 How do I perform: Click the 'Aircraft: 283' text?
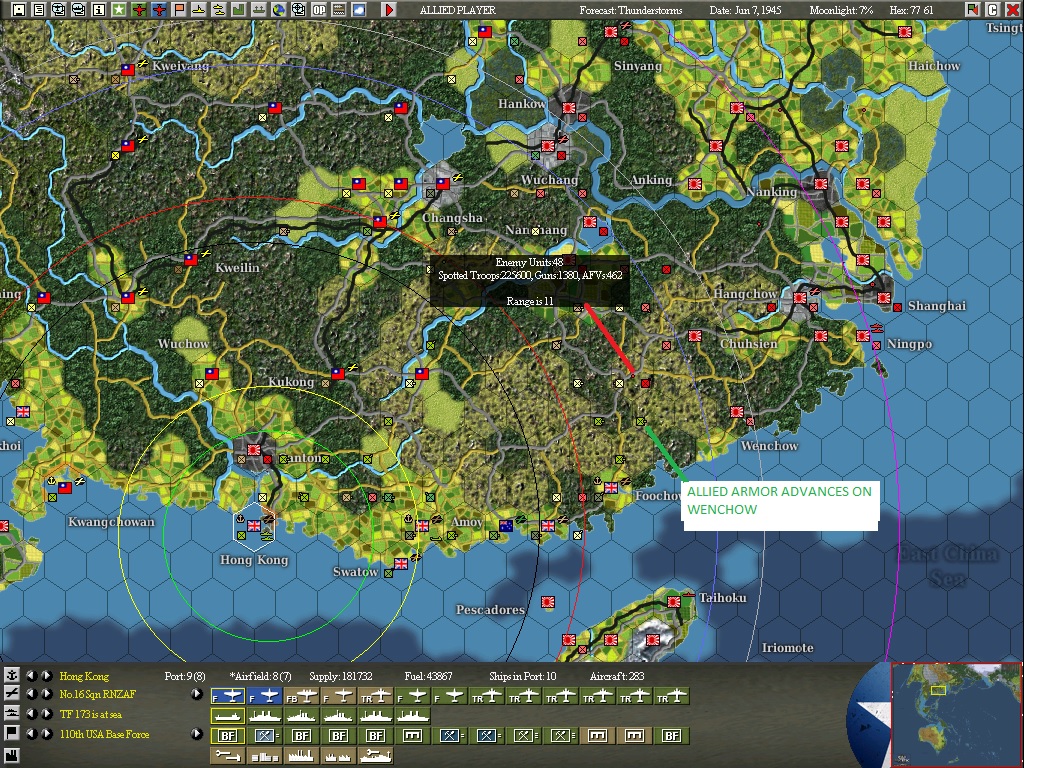(617, 676)
